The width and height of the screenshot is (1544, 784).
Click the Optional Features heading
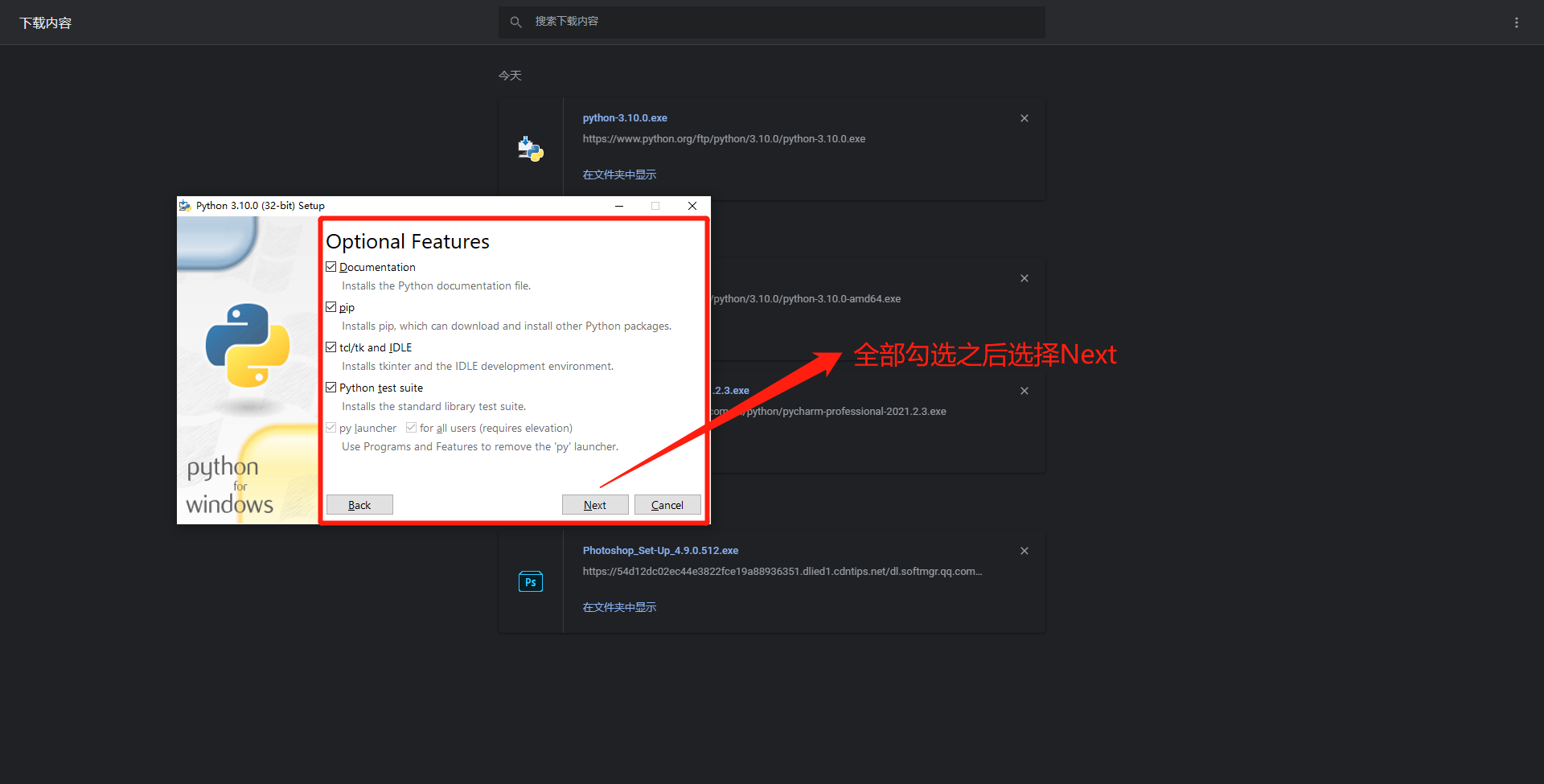pyautogui.click(x=408, y=241)
